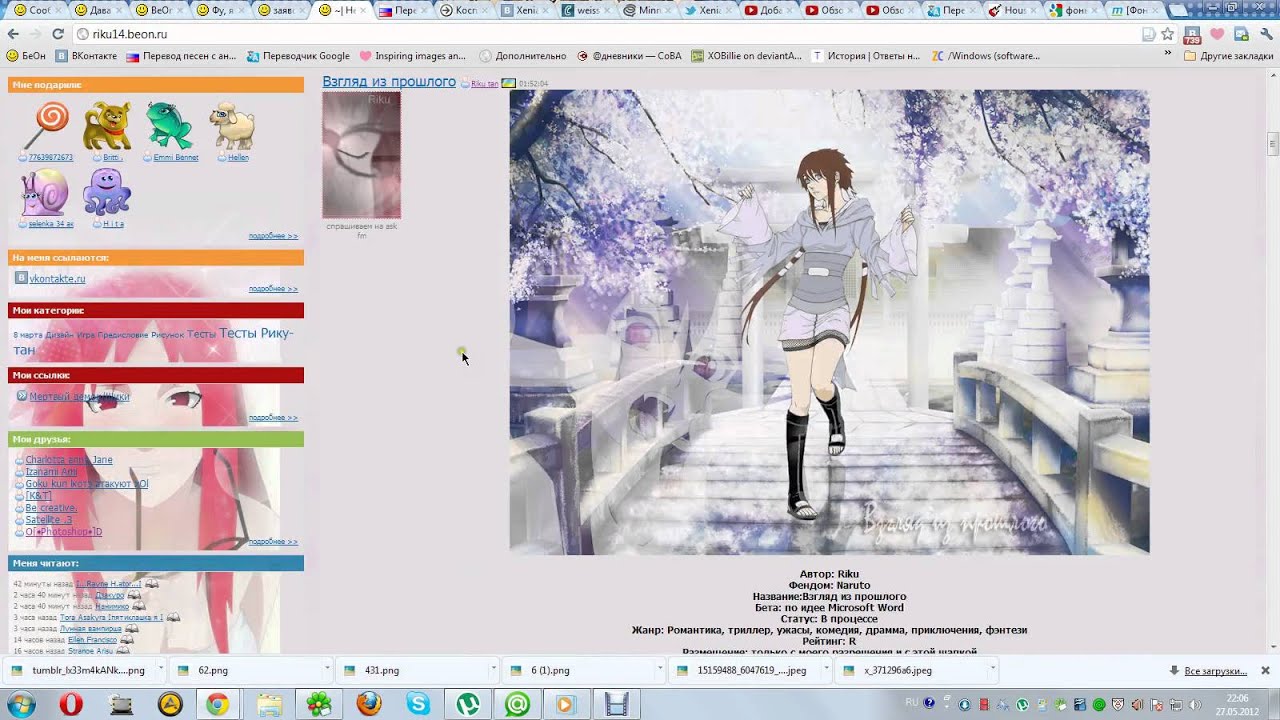The image size is (1280, 720).
Task: Open the 15159488 jpeg download item
Action: click(x=743, y=670)
